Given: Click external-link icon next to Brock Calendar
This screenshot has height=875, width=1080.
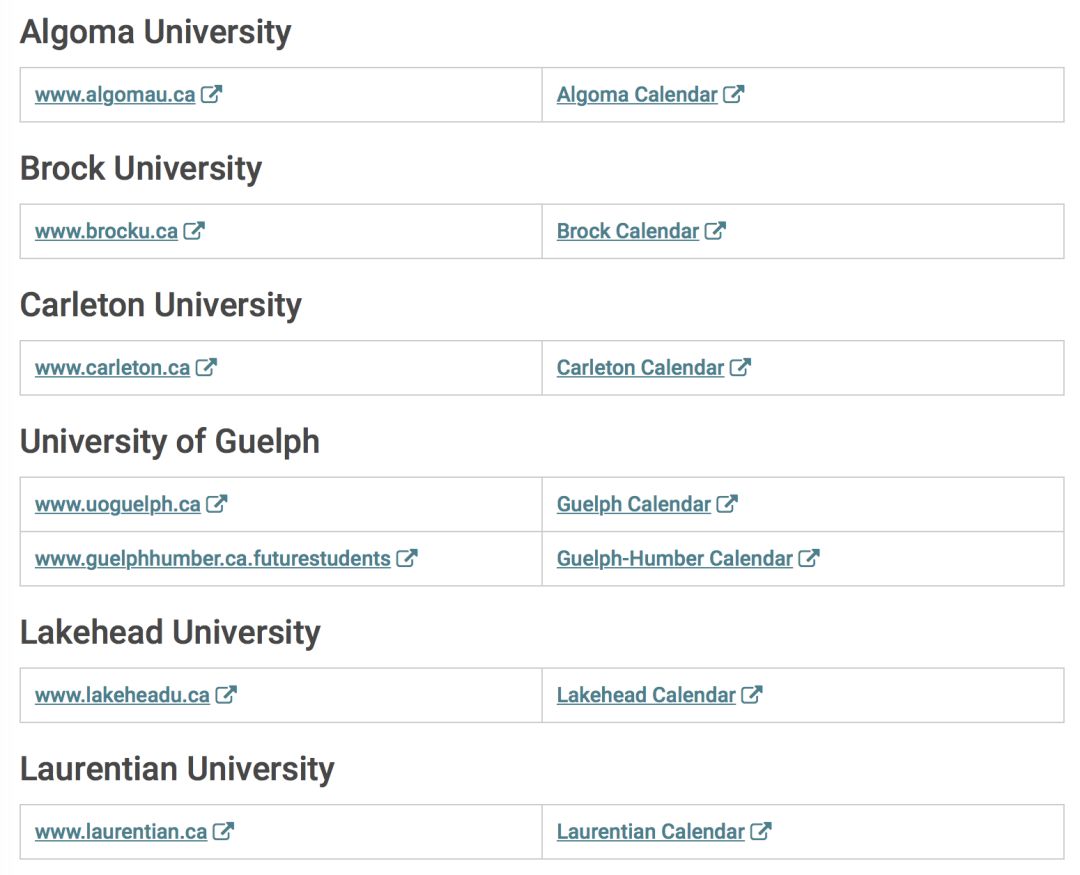Looking at the screenshot, I should [x=715, y=230].
